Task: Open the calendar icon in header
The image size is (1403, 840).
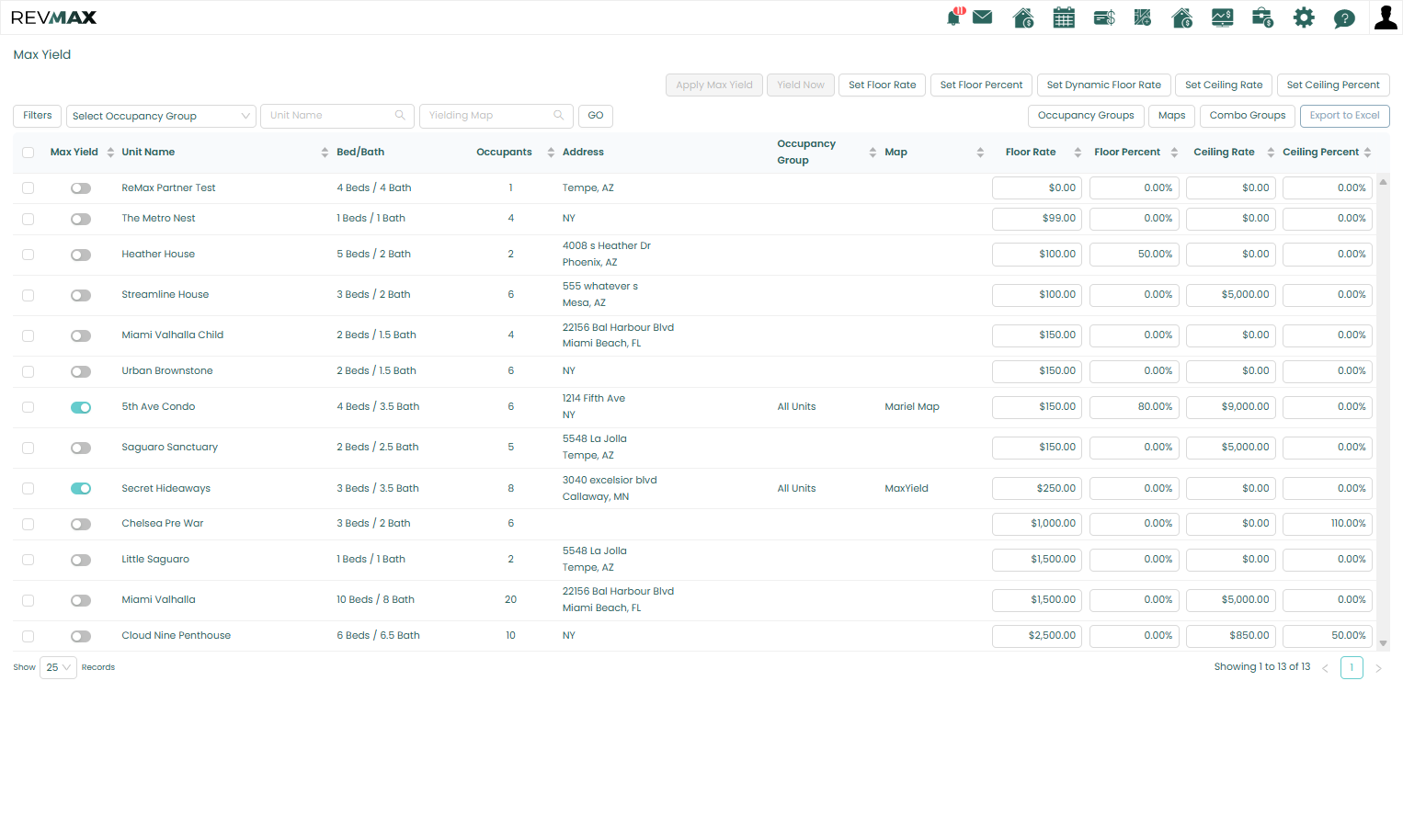Action: pyautogui.click(x=1064, y=17)
